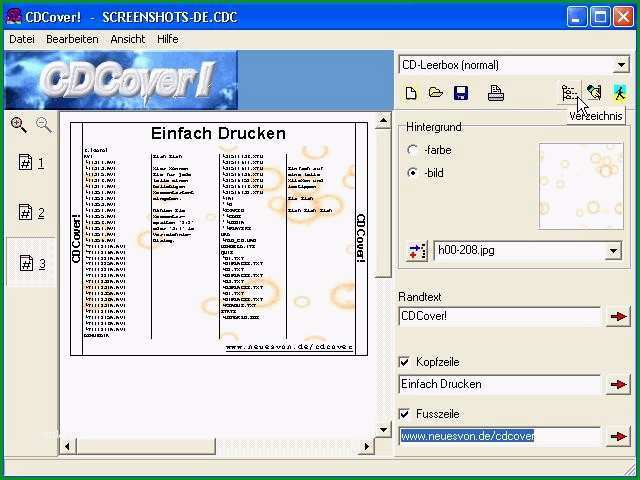Switch to page 3 icon
640x480 pixels.
click(32, 263)
